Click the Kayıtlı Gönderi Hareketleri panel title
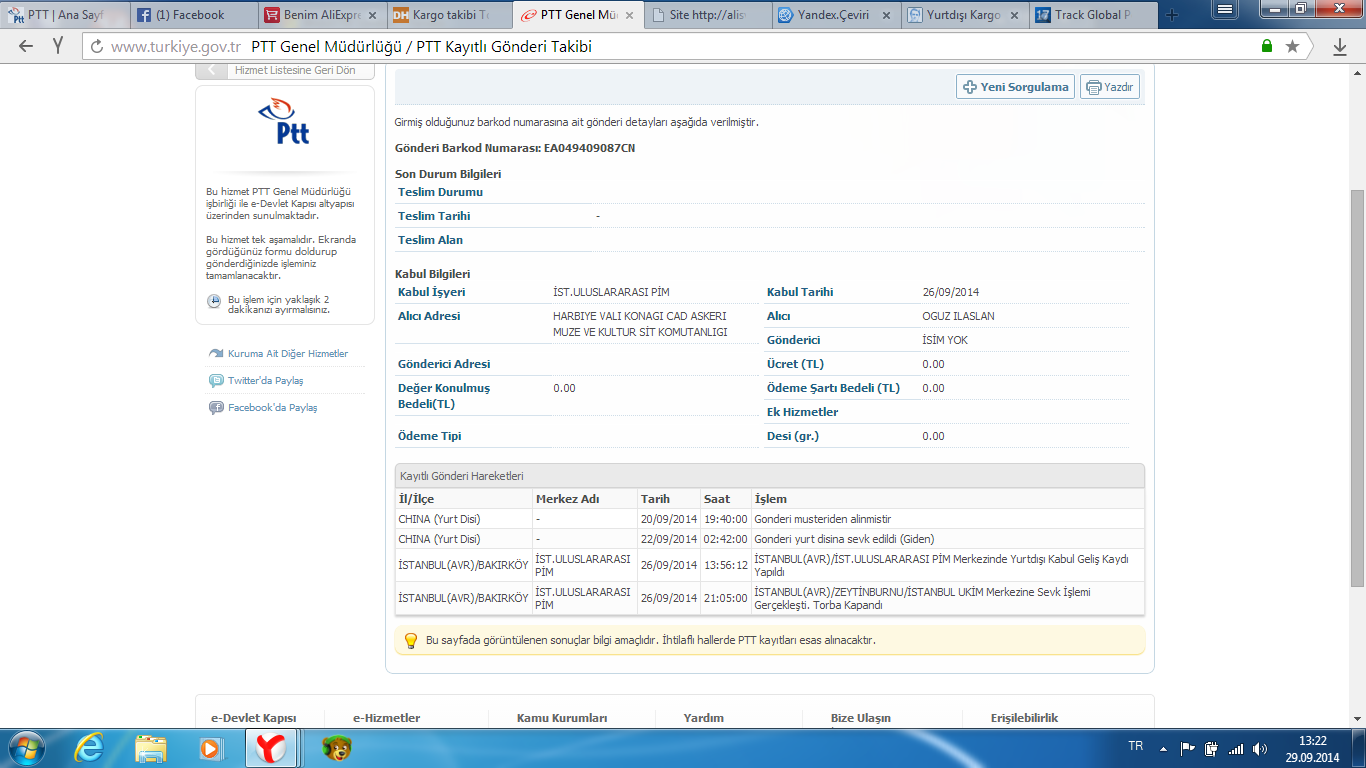The width and height of the screenshot is (1366, 768). tap(462, 476)
